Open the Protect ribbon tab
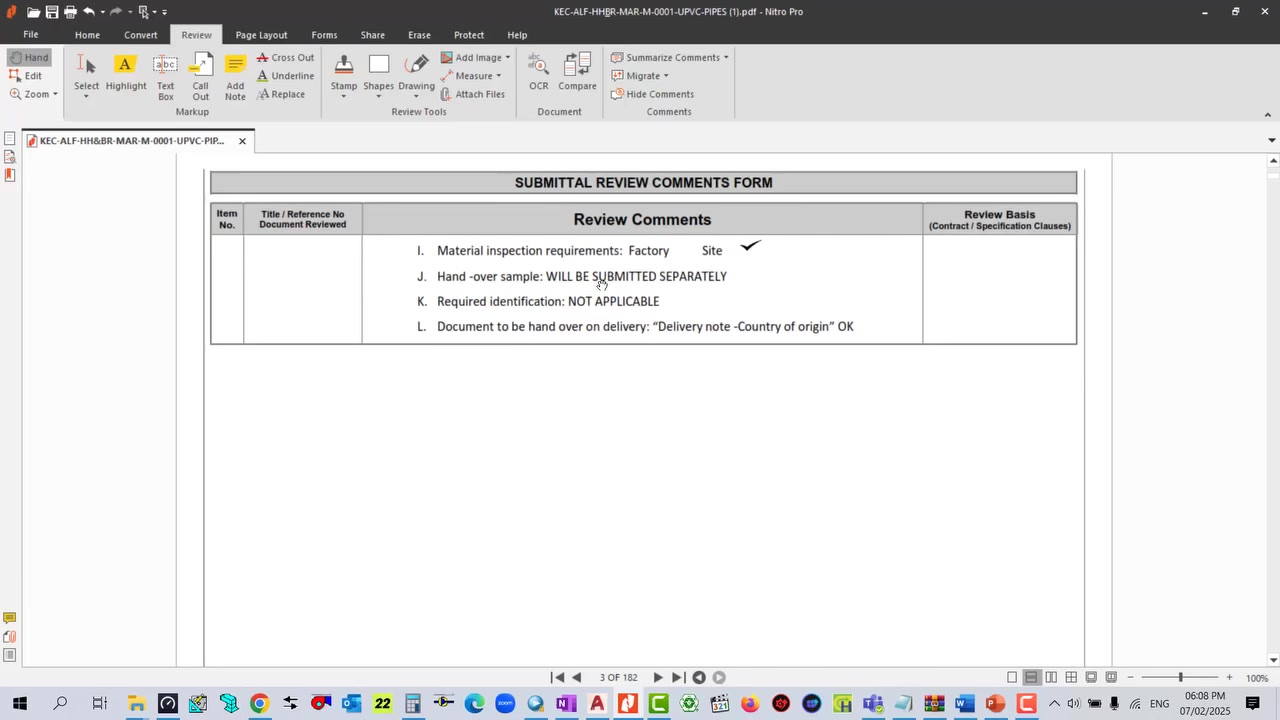Screen dimensions: 1280x720 [469, 35]
